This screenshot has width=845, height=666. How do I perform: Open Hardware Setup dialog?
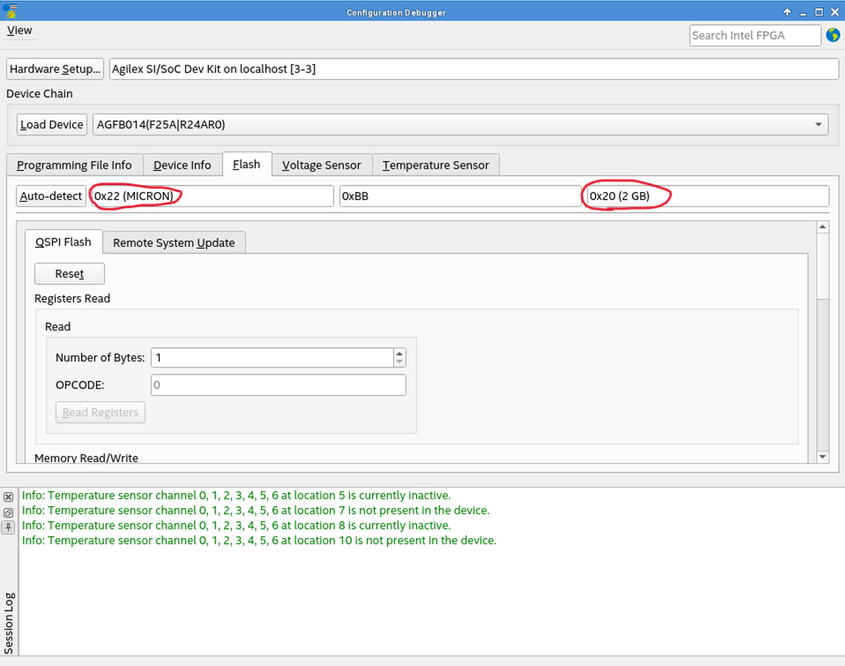(x=55, y=69)
